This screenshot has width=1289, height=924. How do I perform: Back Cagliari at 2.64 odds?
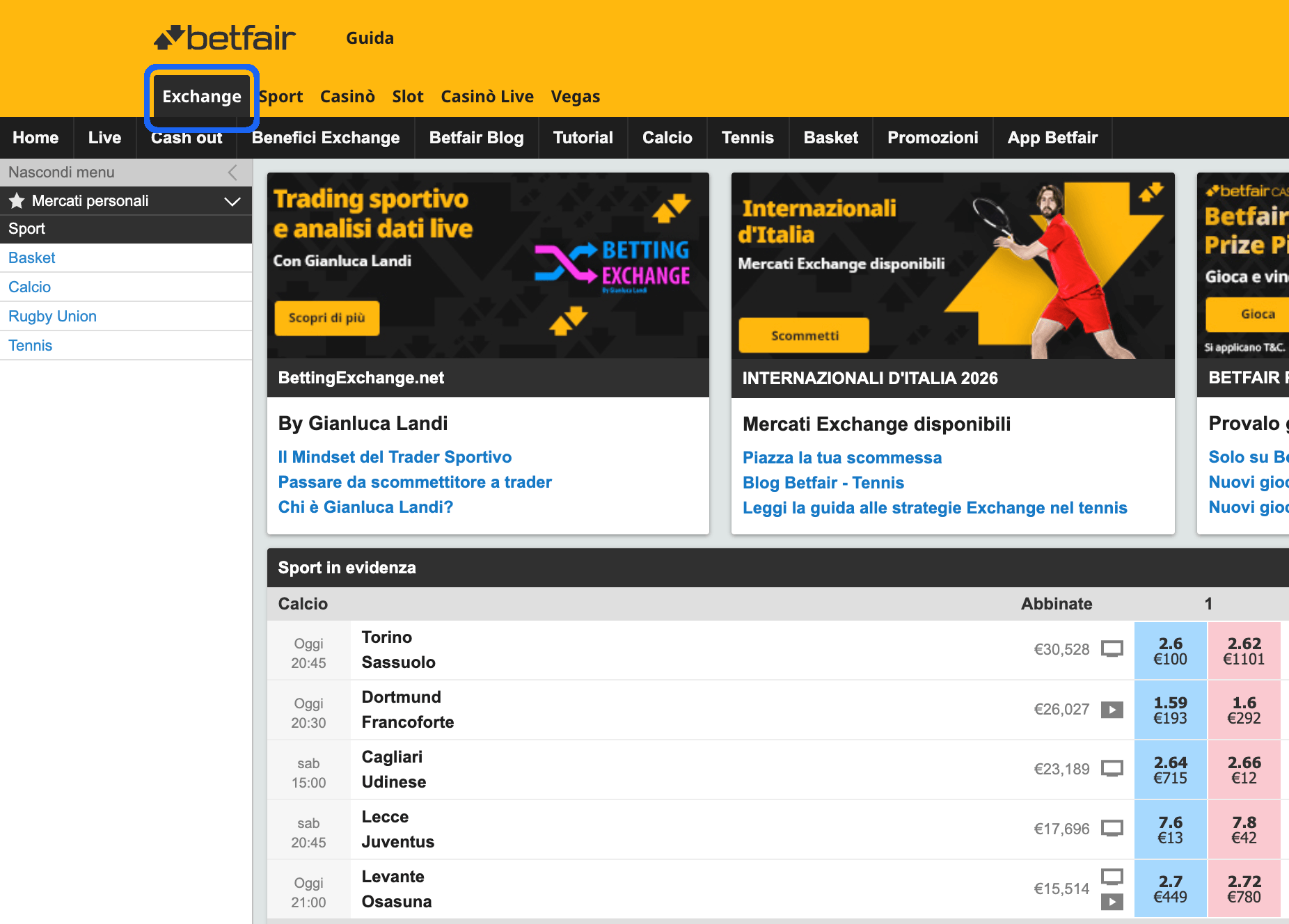(1170, 770)
